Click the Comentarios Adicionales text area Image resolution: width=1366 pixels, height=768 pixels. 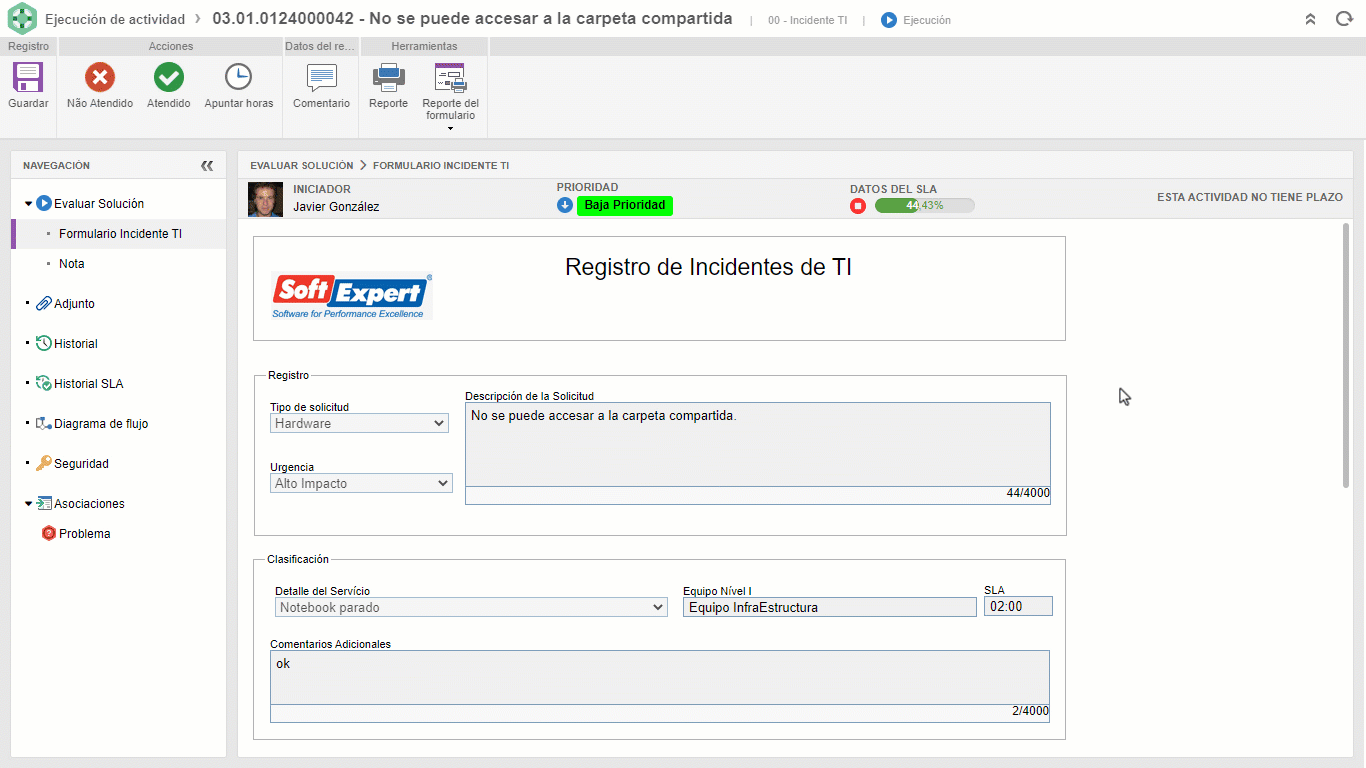pos(660,678)
